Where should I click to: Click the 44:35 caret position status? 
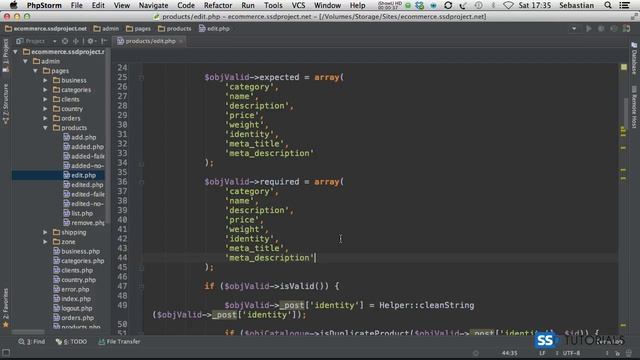pyautogui.click(x=509, y=353)
